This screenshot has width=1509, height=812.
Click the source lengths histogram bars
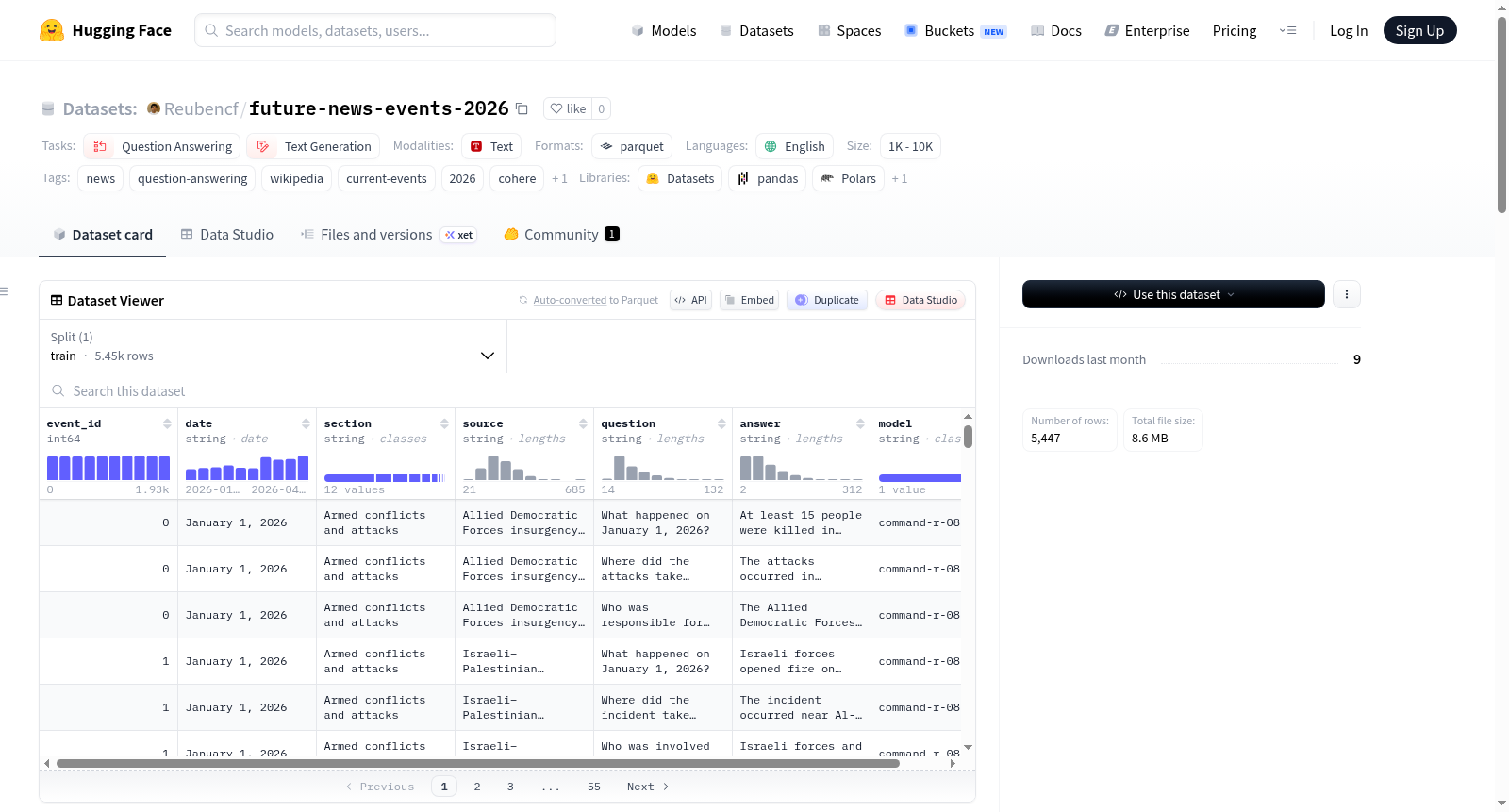(x=524, y=468)
